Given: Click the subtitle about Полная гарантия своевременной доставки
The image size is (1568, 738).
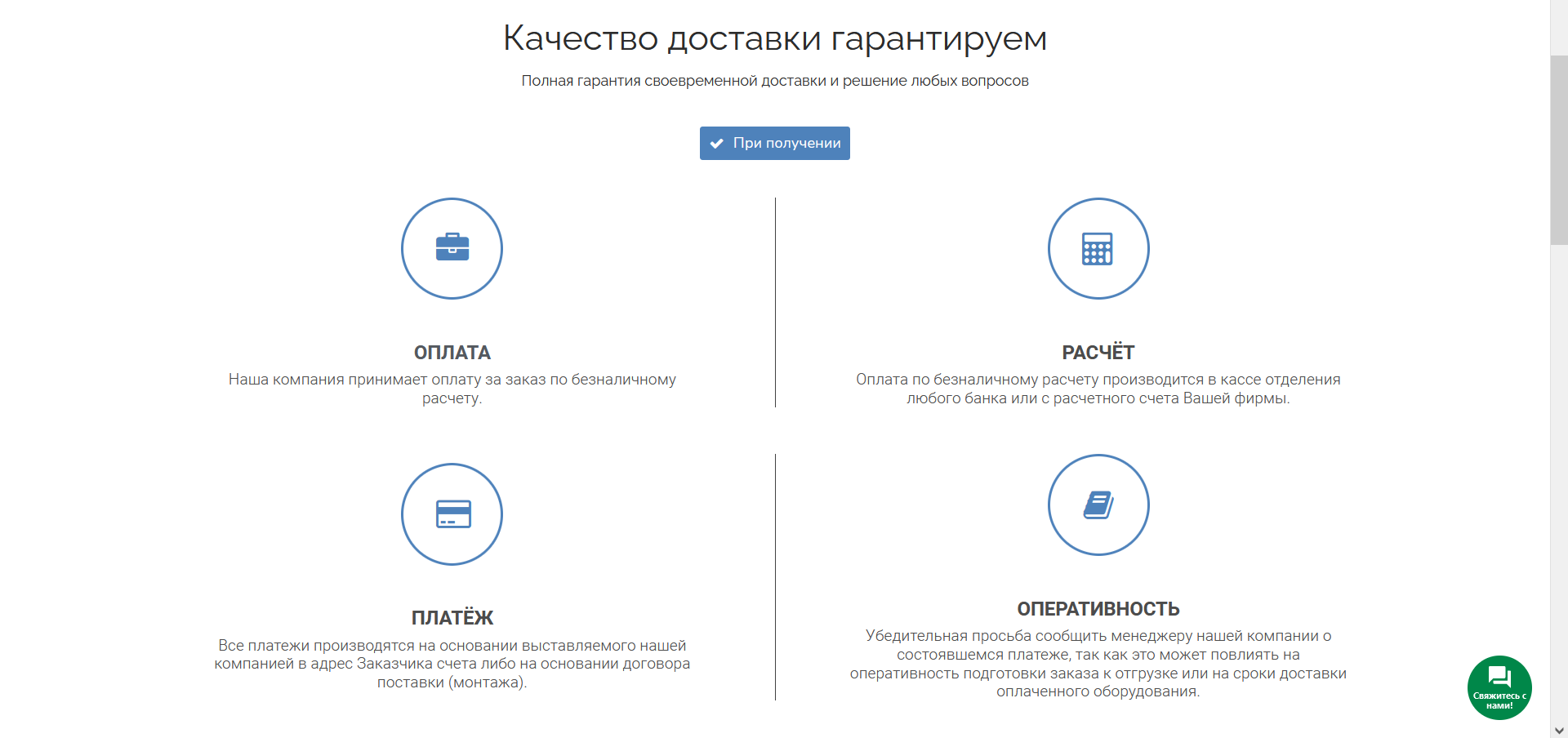Looking at the screenshot, I should [774, 81].
